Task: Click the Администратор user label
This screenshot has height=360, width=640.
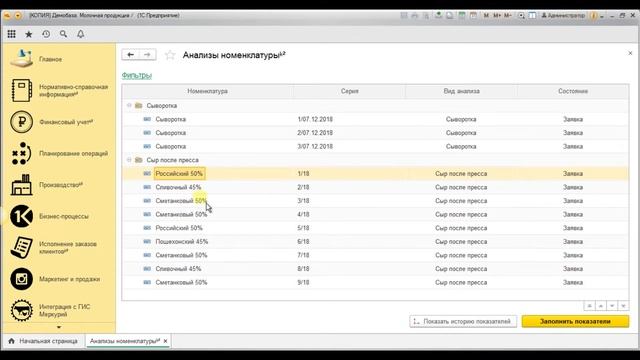Action: coord(563,16)
